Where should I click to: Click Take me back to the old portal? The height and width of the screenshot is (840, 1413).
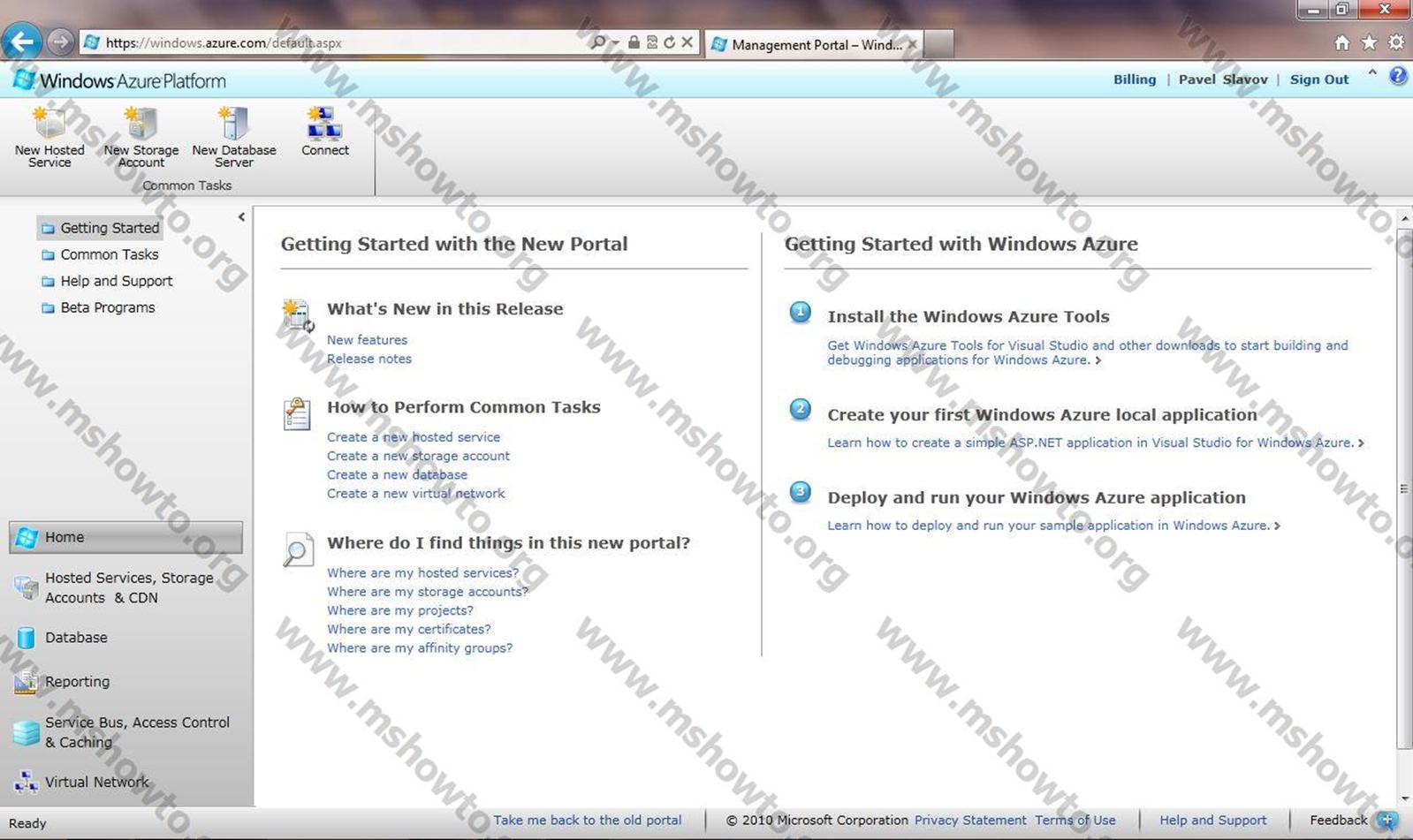[588, 820]
